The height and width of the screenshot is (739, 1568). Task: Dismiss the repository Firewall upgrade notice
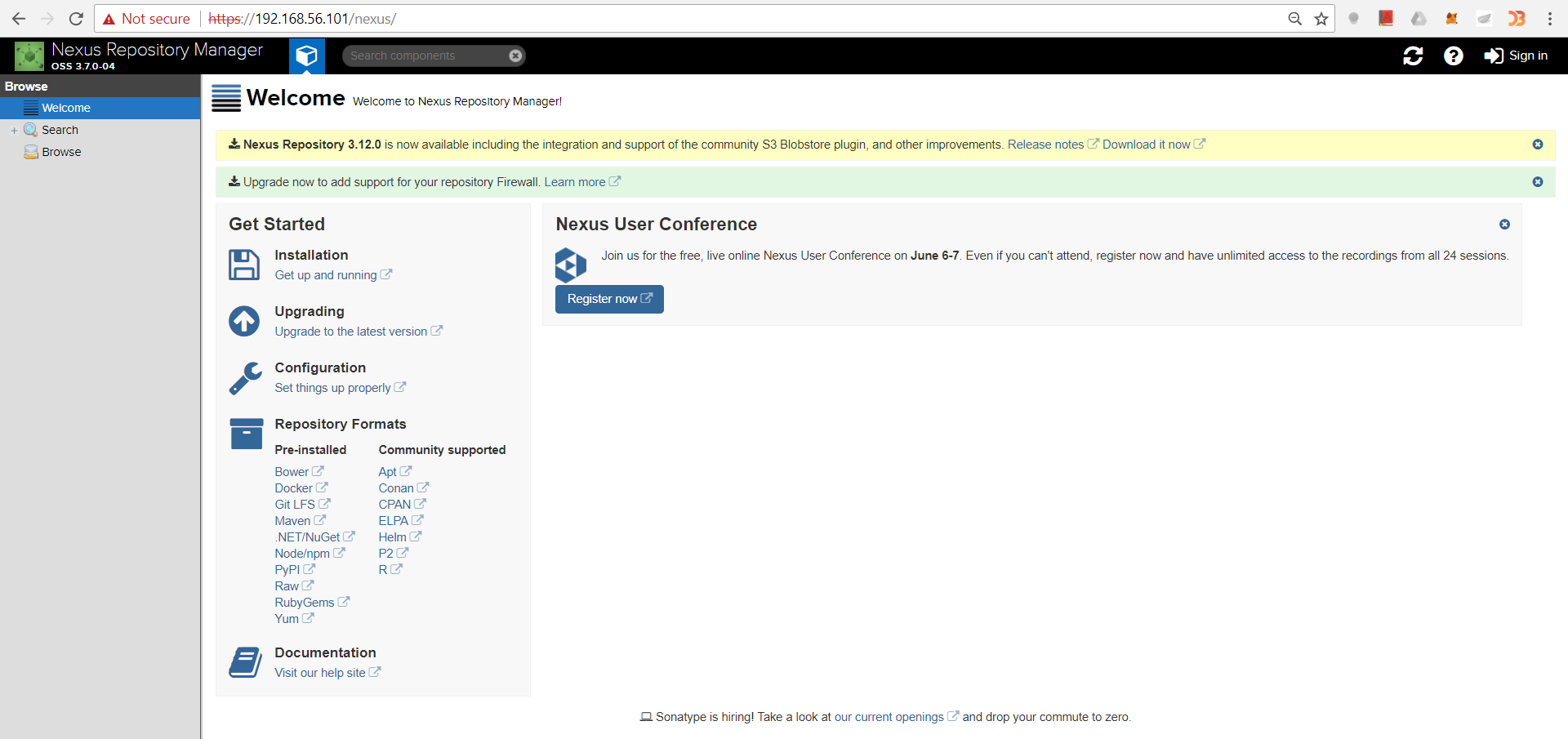pos(1538,182)
